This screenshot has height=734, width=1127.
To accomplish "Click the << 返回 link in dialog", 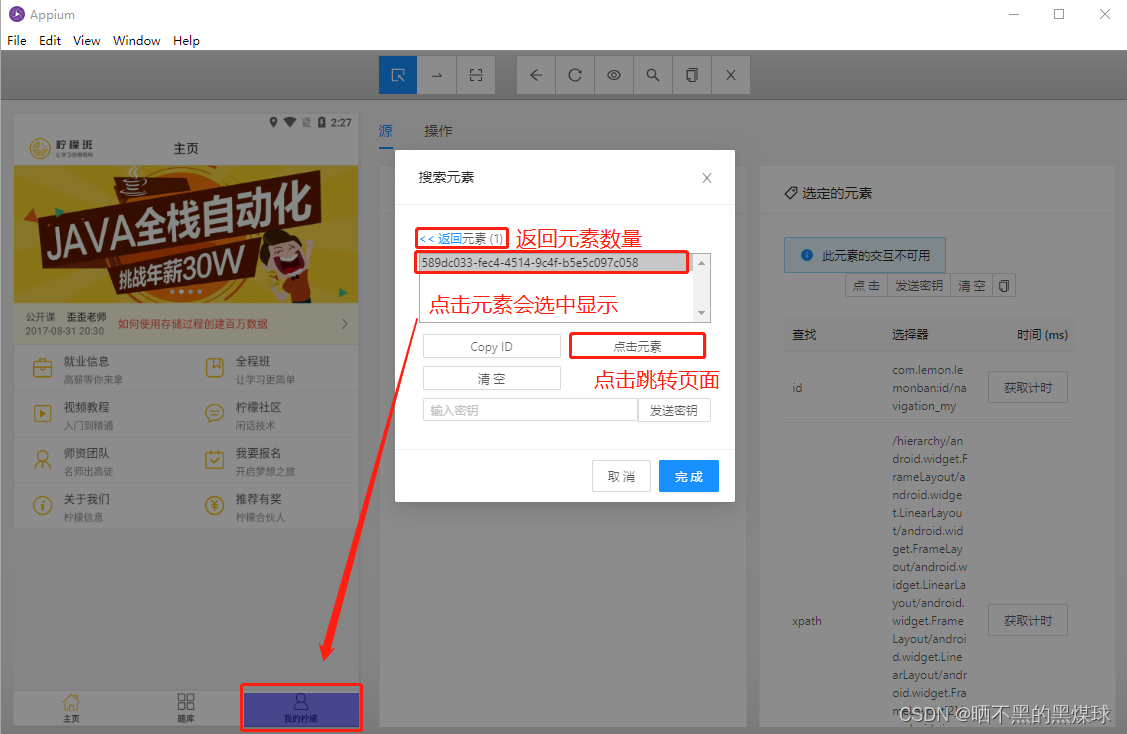I will coord(441,238).
